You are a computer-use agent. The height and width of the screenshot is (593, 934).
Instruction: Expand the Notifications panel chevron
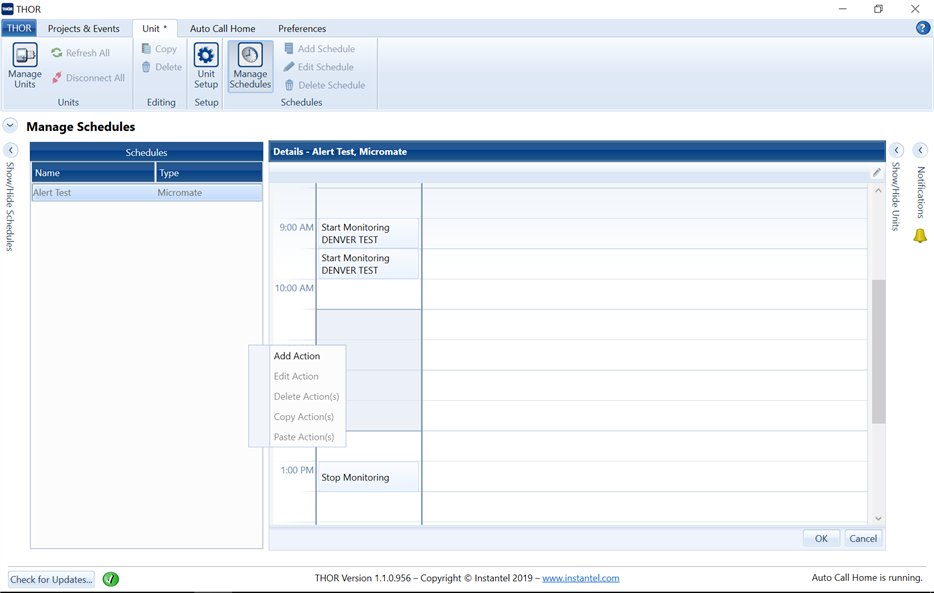click(920, 151)
